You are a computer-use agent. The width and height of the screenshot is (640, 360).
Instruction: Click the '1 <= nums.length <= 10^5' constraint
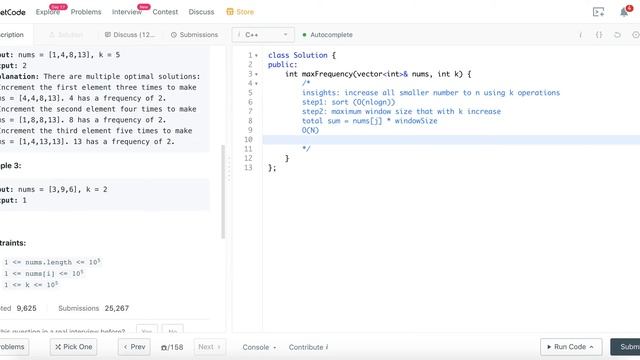(52, 262)
